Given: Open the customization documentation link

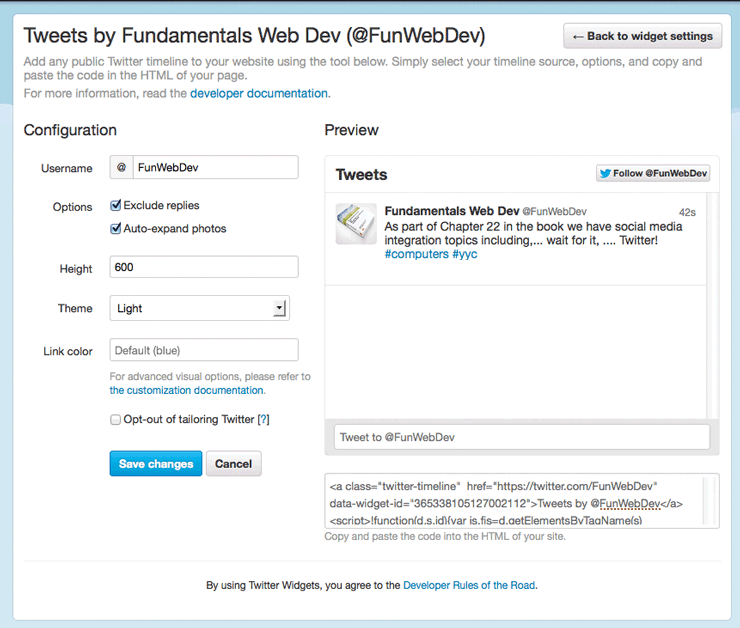Looking at the screenshot, I should click(x=186, y=390).
